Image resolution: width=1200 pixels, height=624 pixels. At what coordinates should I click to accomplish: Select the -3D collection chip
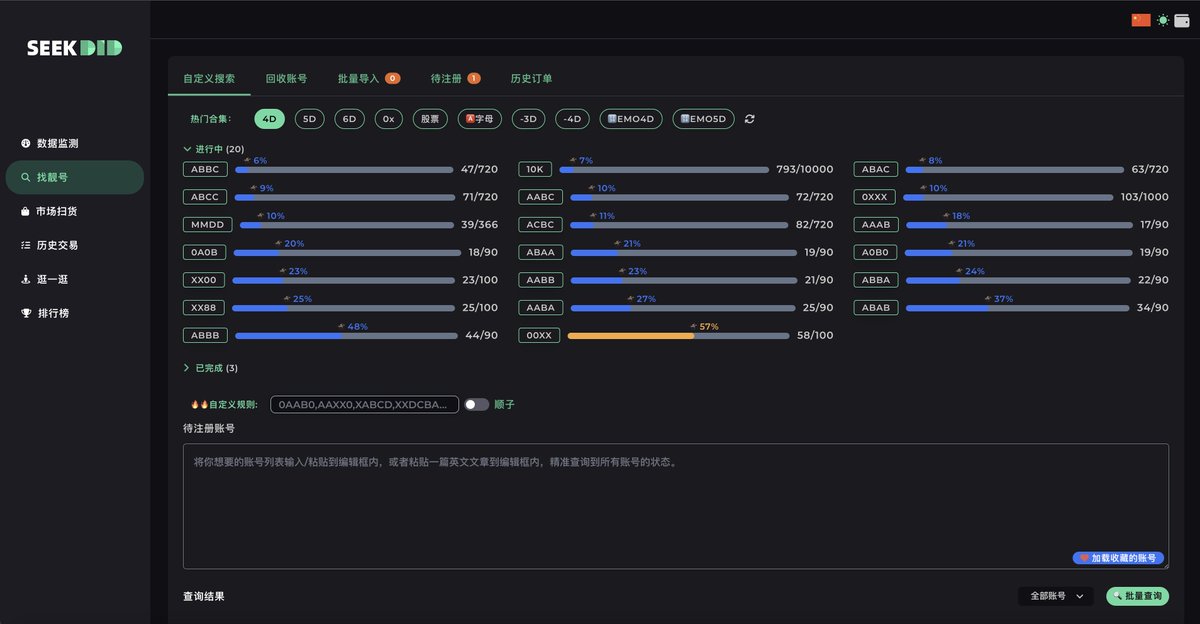[529, 119]
